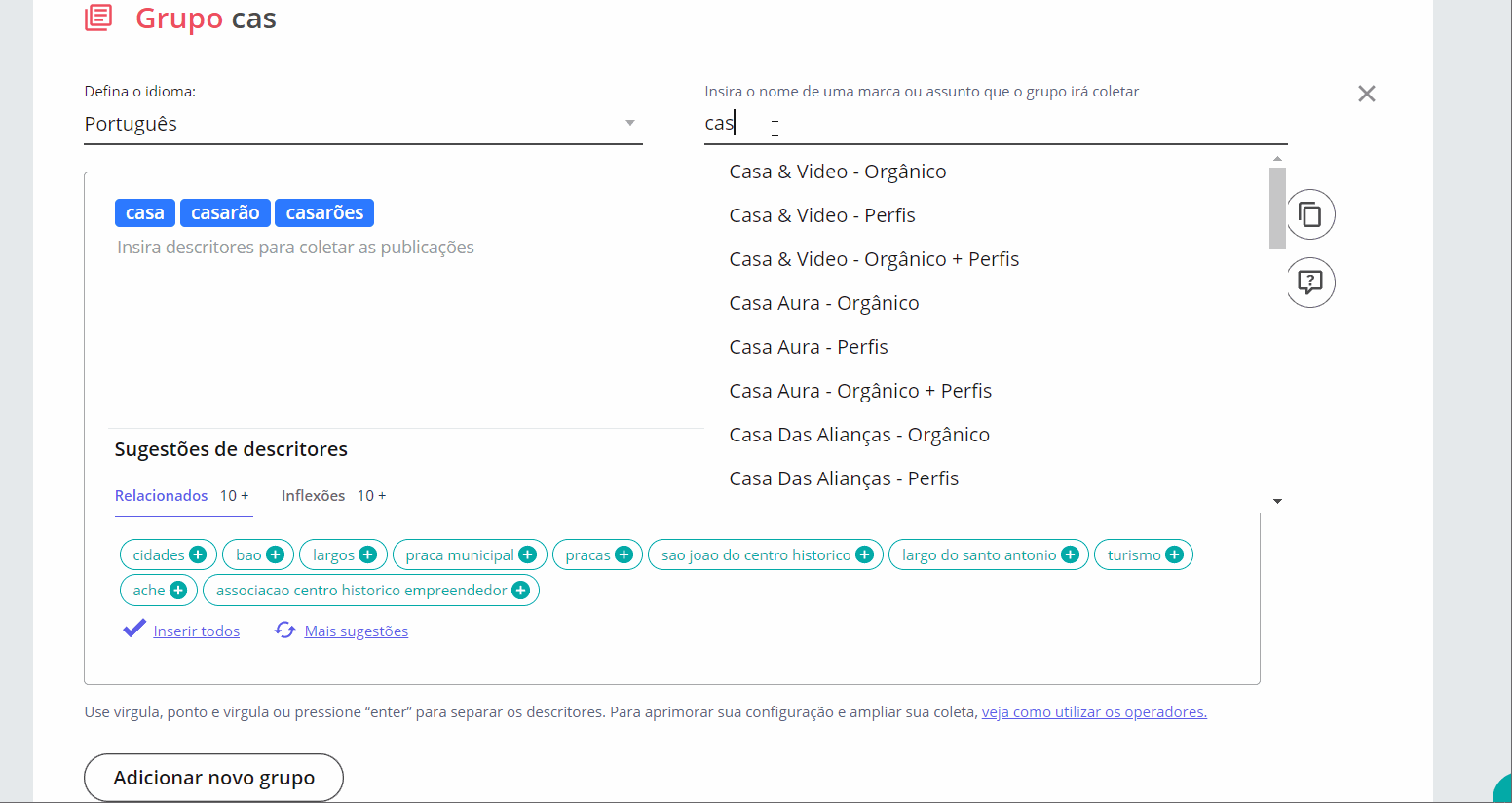Switch to the Inflexões tab
Screen dimensions: 1512x803
tap(334, 495)
